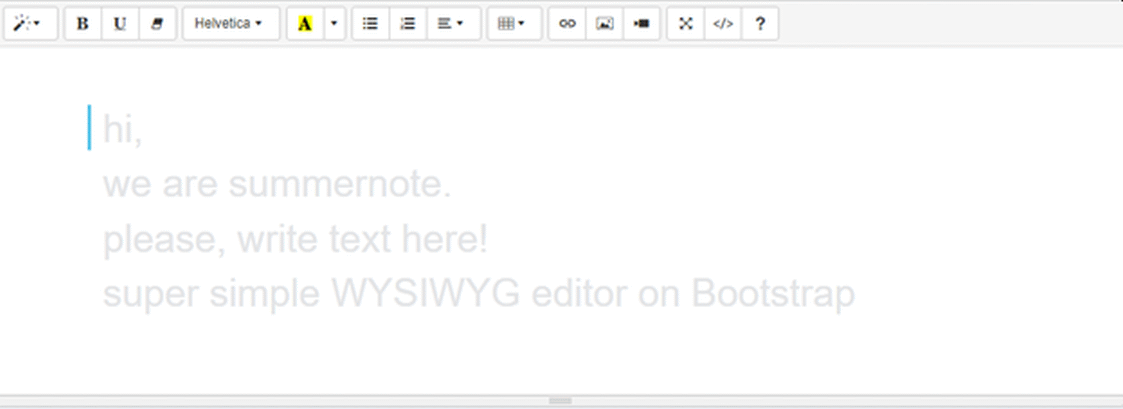The height and width of the screenshot is (409, 1123).
Task: Open help with the question mark button
Action: (760, 24)
